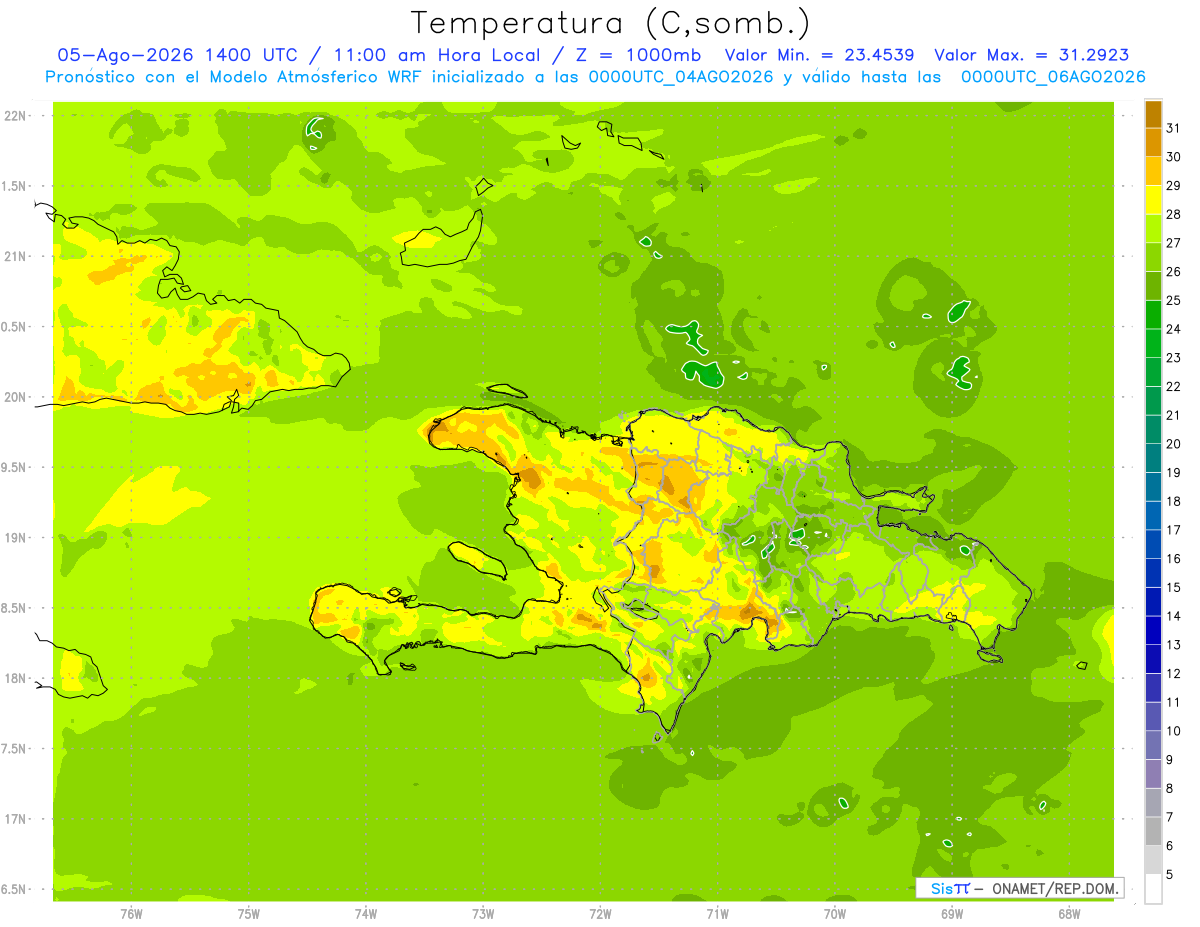Click the legend color band between 29 and 30

[1153, 171]
